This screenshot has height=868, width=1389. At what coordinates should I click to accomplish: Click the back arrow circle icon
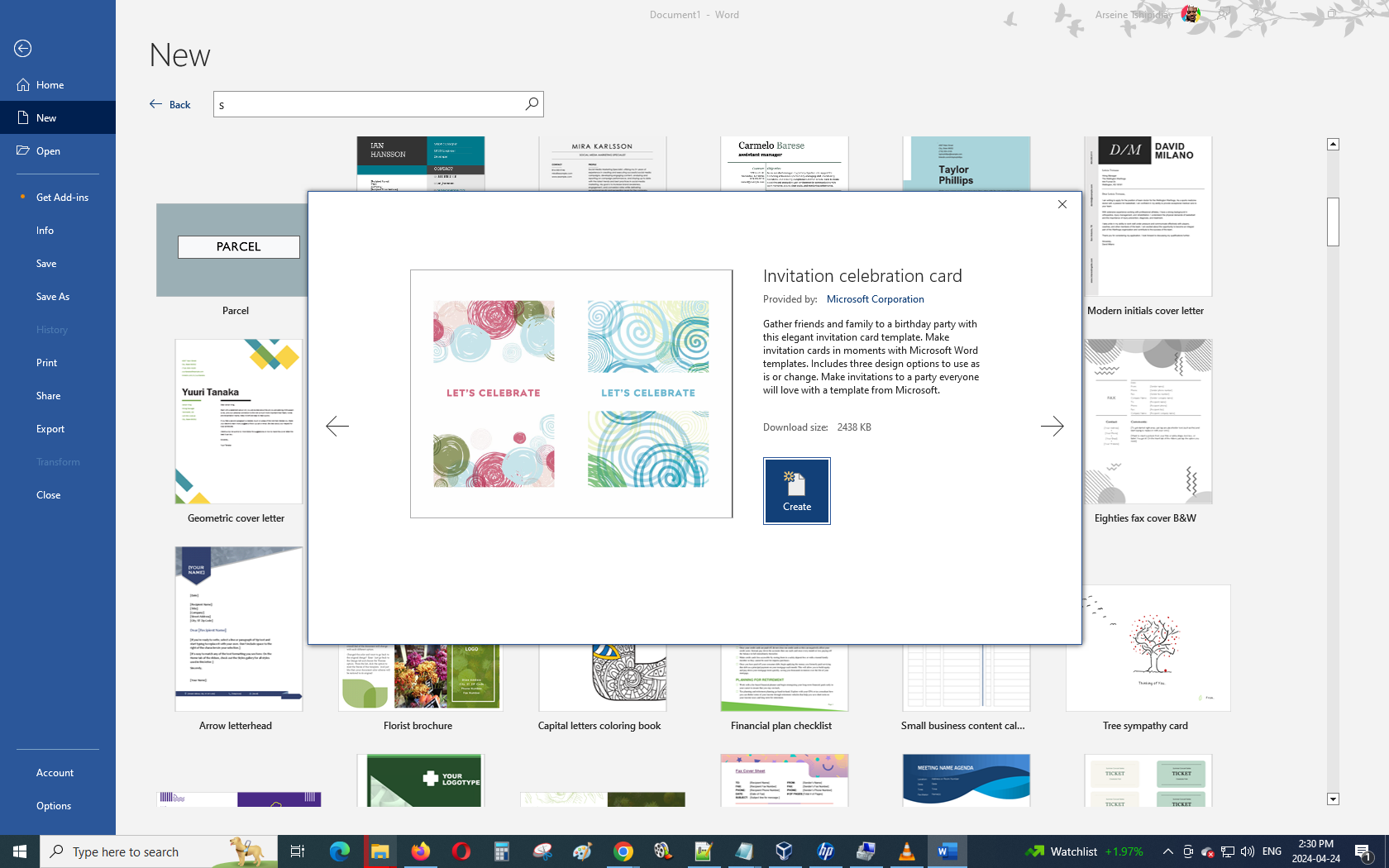click(23, 49)
